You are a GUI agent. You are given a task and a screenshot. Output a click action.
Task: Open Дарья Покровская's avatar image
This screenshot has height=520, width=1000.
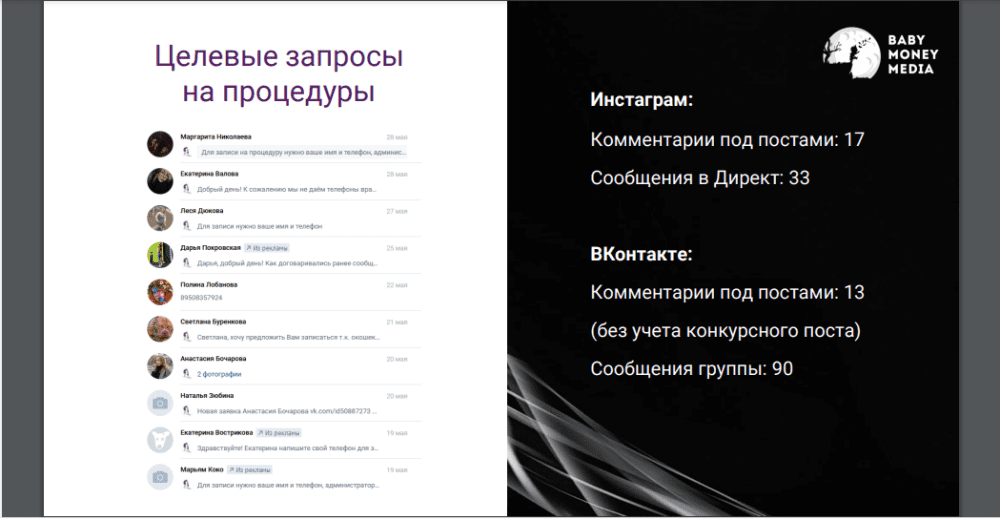160,255
